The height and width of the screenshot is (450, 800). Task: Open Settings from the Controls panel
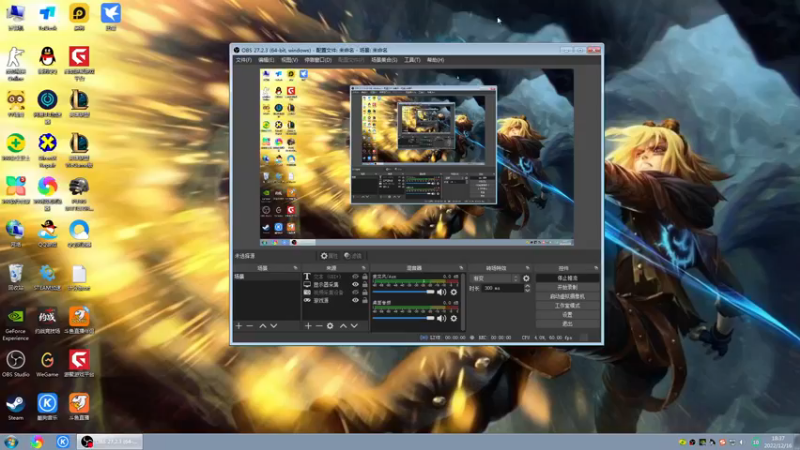click(567, 315)
